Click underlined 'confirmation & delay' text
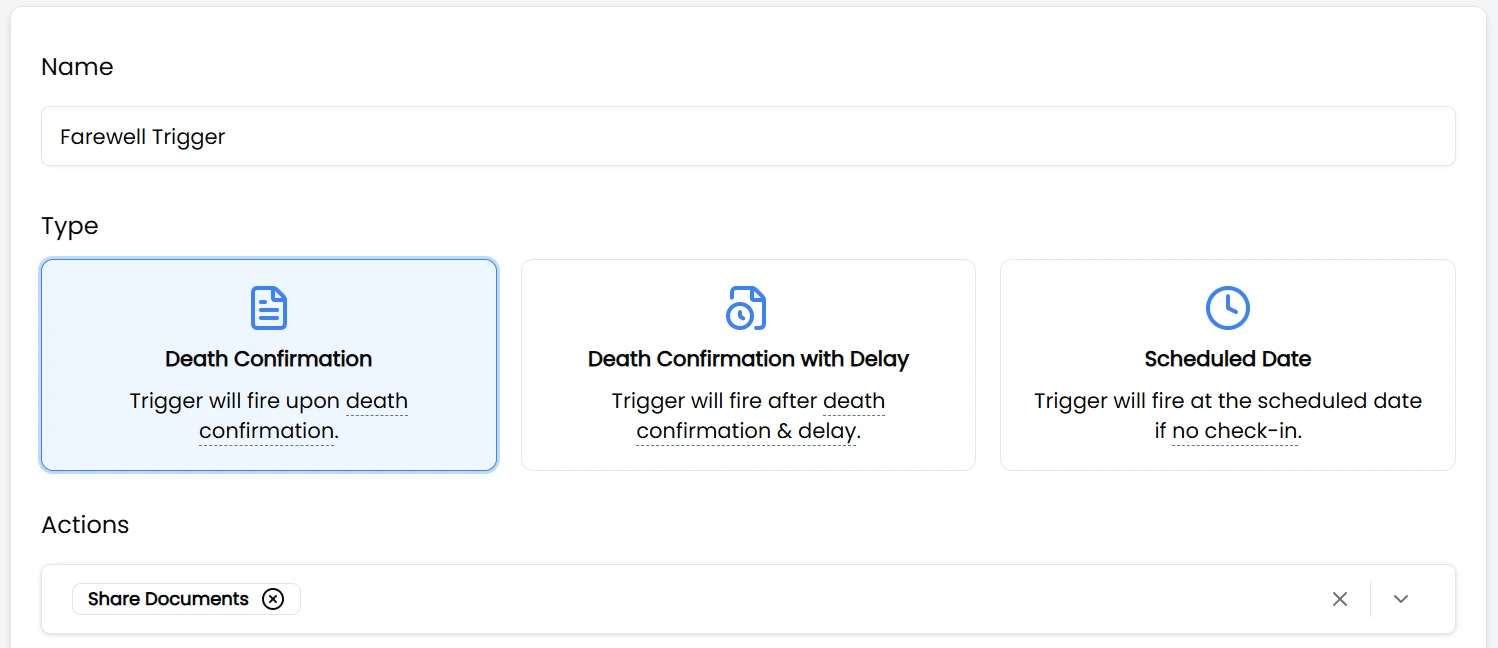The image size is (1498, 648). 746,431
